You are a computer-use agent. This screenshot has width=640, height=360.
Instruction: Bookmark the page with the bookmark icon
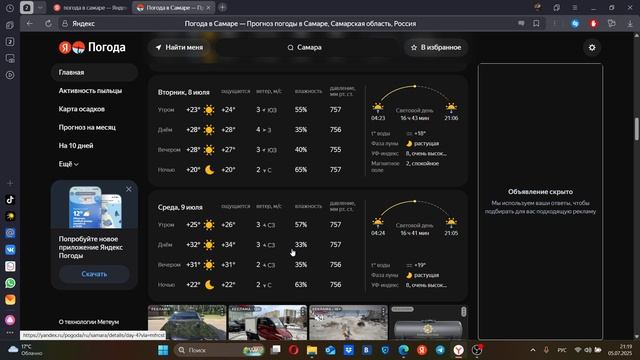click(536, 24)
